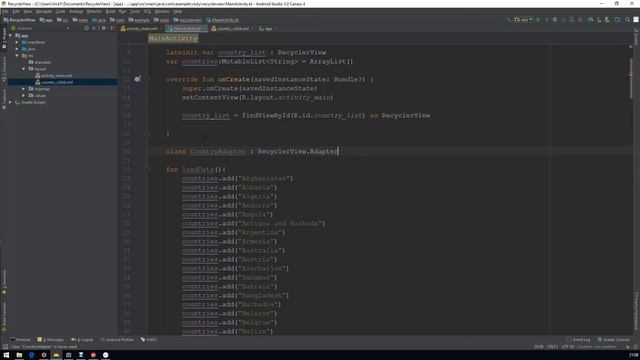Viewport: 640px width, 360px height.
Task: Click the Debug app toolbar icon
Action: pyautogui.click(x=555, y=20)
